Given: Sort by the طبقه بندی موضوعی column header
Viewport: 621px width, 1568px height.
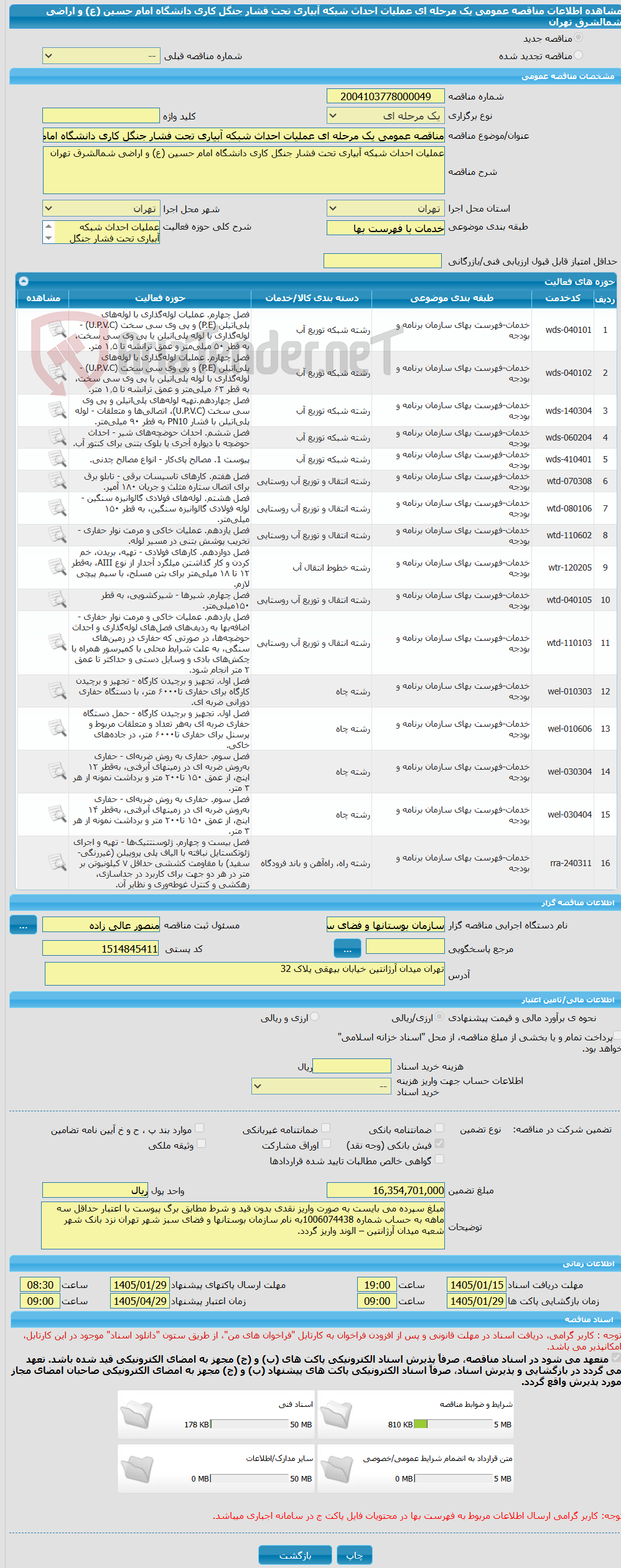Looking at the screenshot, I should click(452, 299).
